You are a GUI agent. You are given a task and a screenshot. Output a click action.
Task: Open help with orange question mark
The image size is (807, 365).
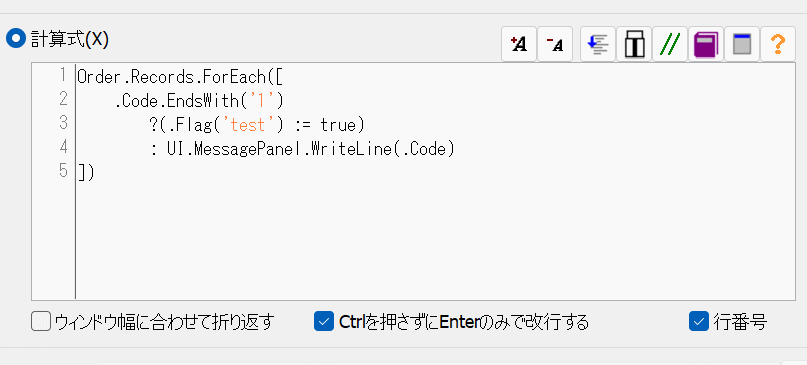tap(778, 45)
